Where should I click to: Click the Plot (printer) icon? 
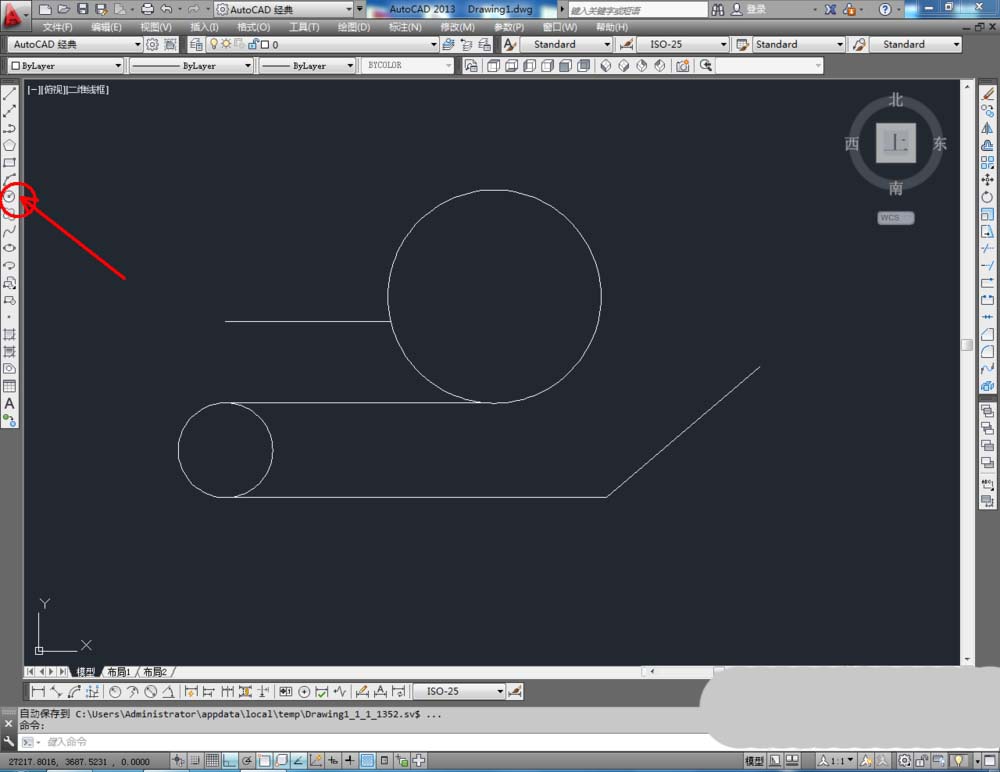pos(147,9)
